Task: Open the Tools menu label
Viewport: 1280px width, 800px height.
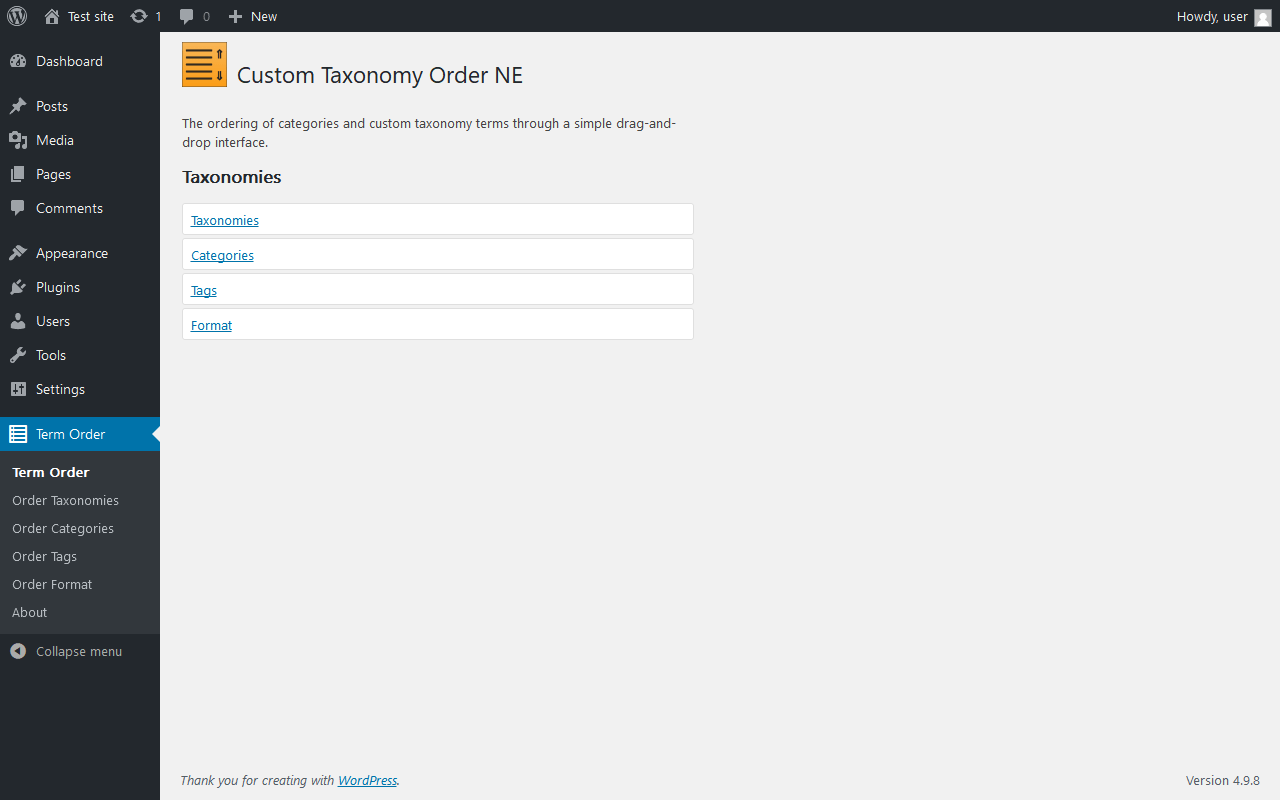Action: click(x=51, y=355)
